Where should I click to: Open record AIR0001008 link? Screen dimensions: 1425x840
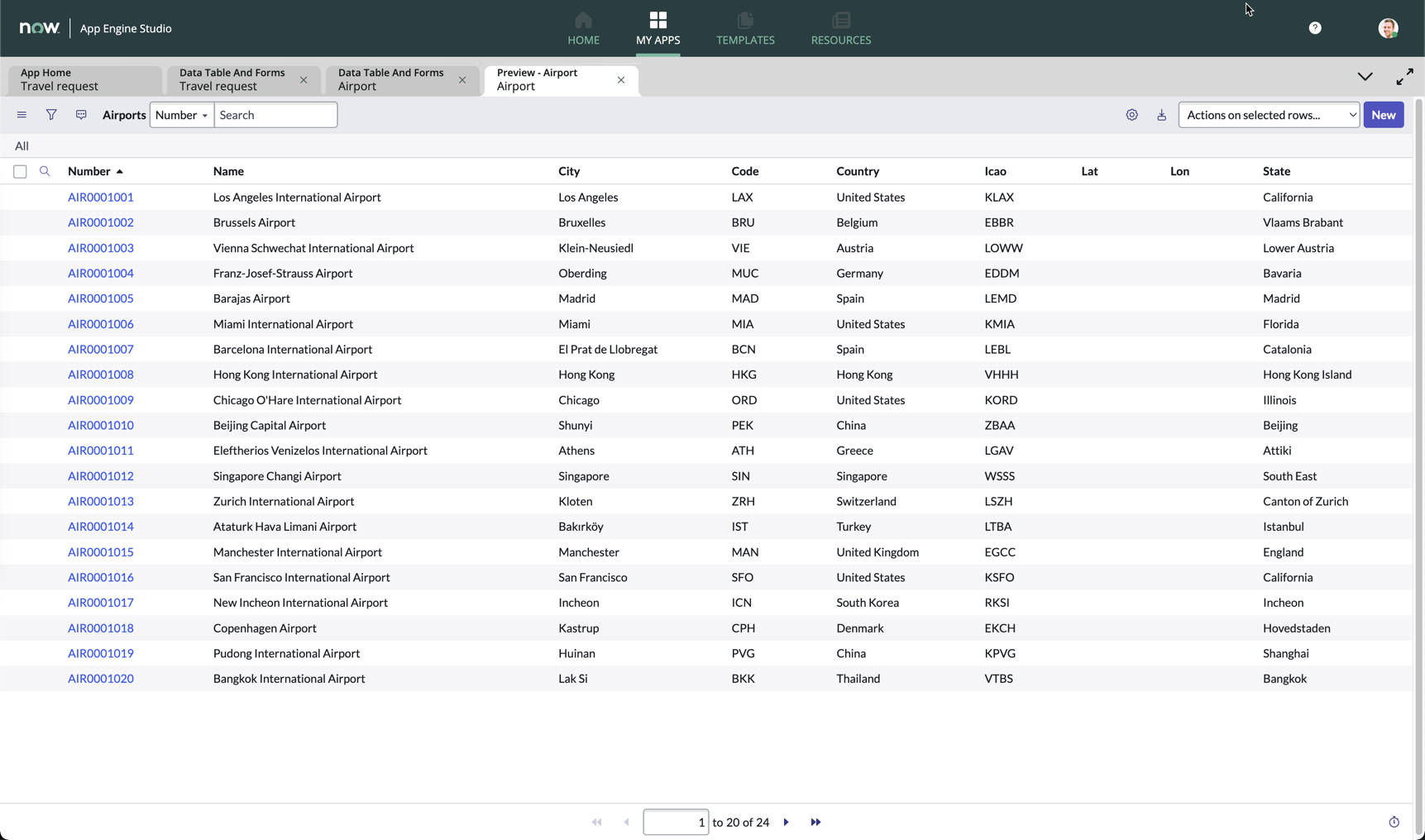point(101,375)
